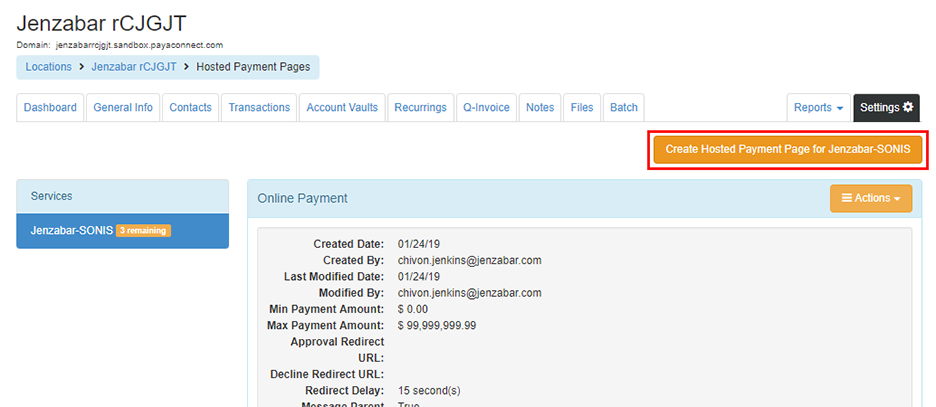This screenshot has width=936, height=407.
Task: Switch to the General Info tab
Action: pyautogui.click(x=123, y=107)
